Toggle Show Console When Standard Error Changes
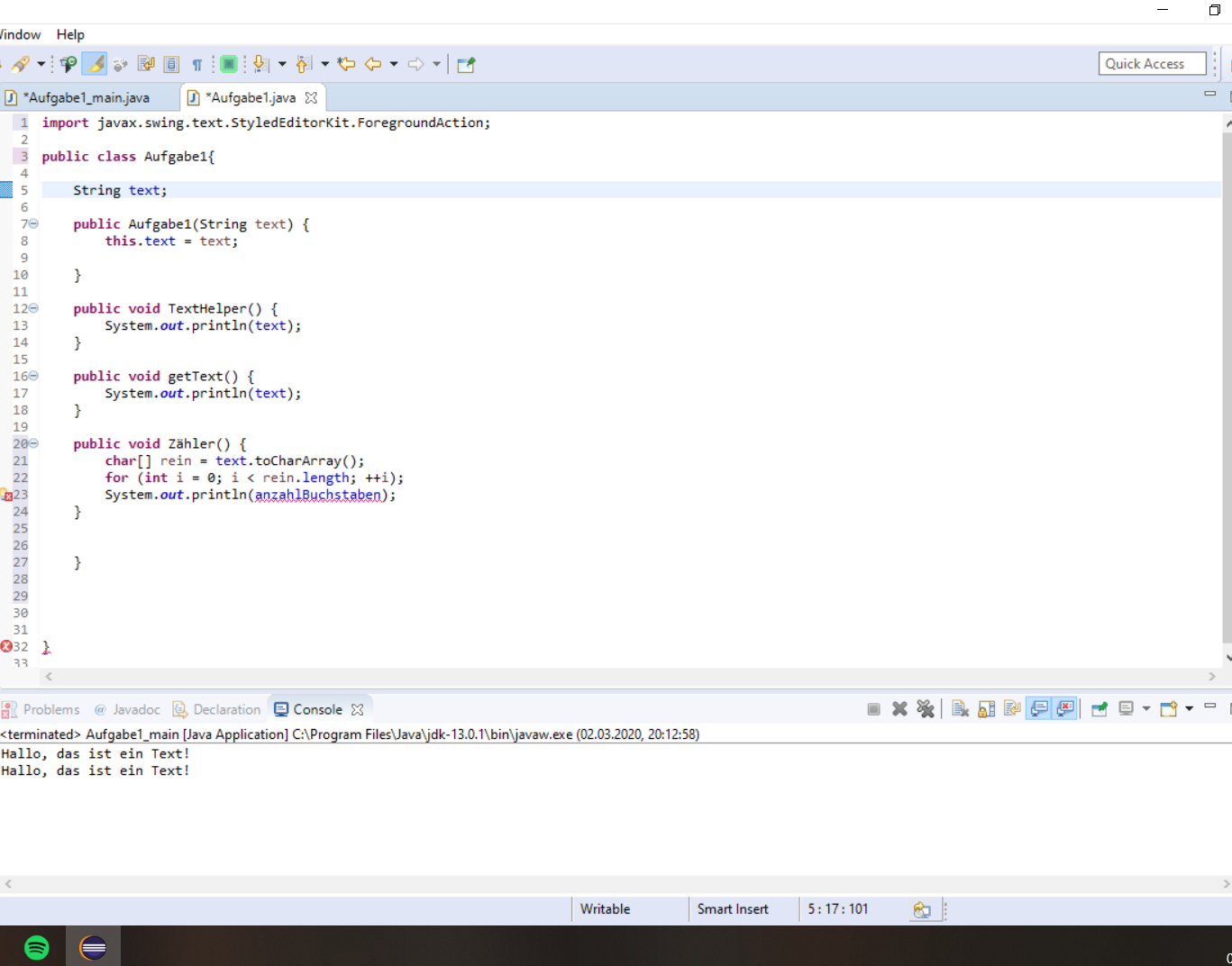The width and height of the screenshot is (1232, 966). click(1065, 708)
